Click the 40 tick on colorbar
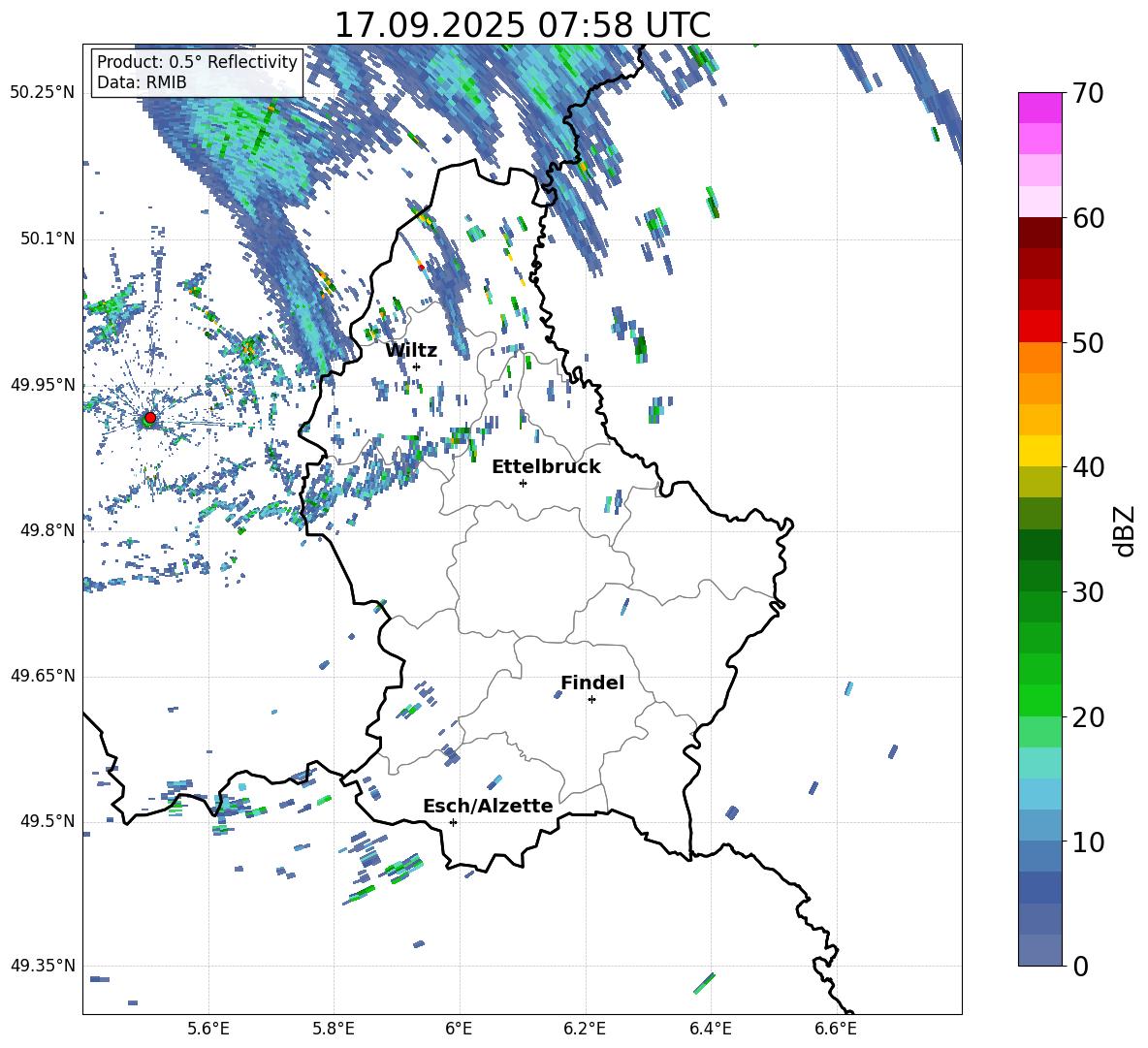 click(x=1088, y=467)
